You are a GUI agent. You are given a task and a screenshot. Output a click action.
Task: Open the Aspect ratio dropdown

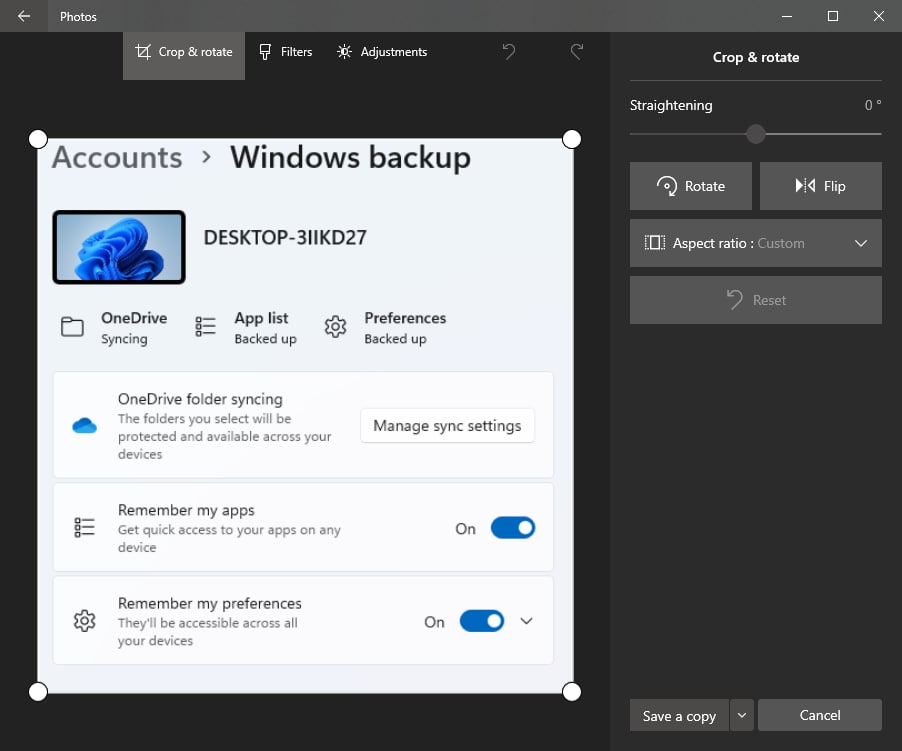click(755, 243)
